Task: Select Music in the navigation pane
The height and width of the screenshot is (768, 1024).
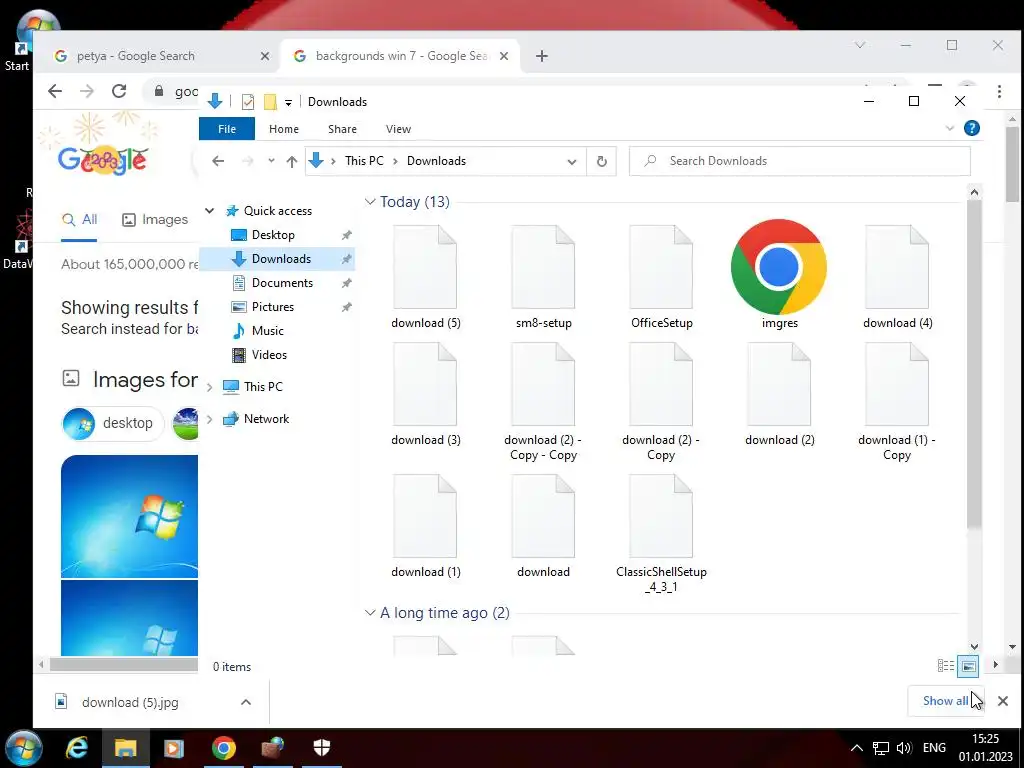Action: [268, 330]
